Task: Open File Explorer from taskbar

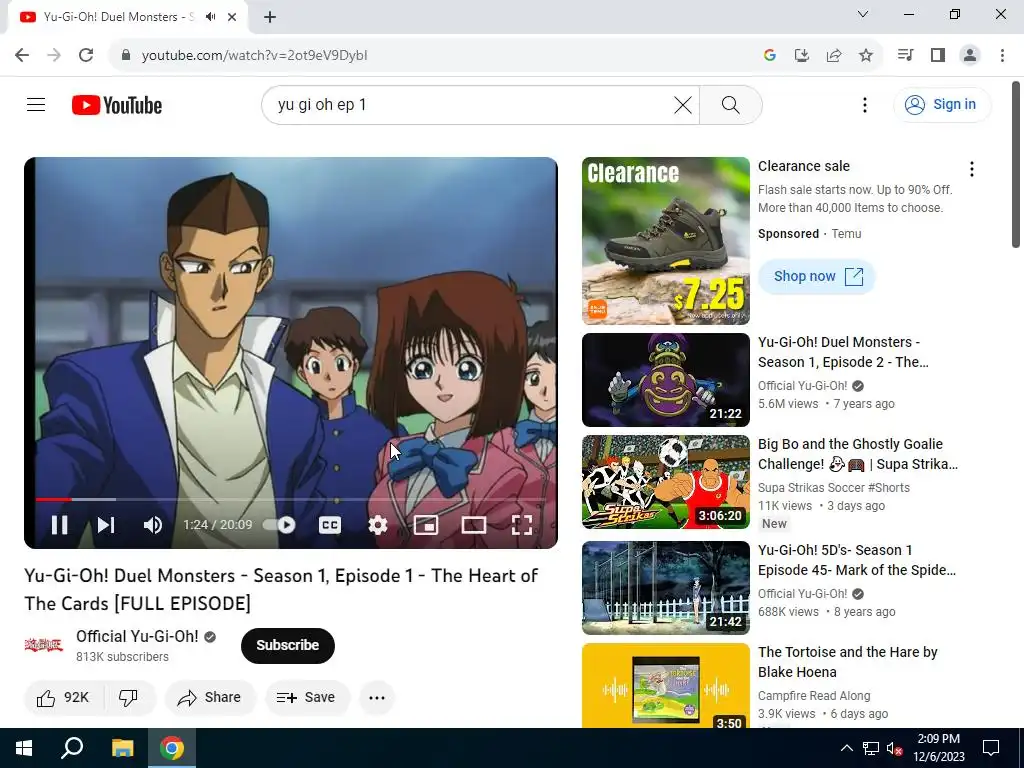Action: coord(122,748)
